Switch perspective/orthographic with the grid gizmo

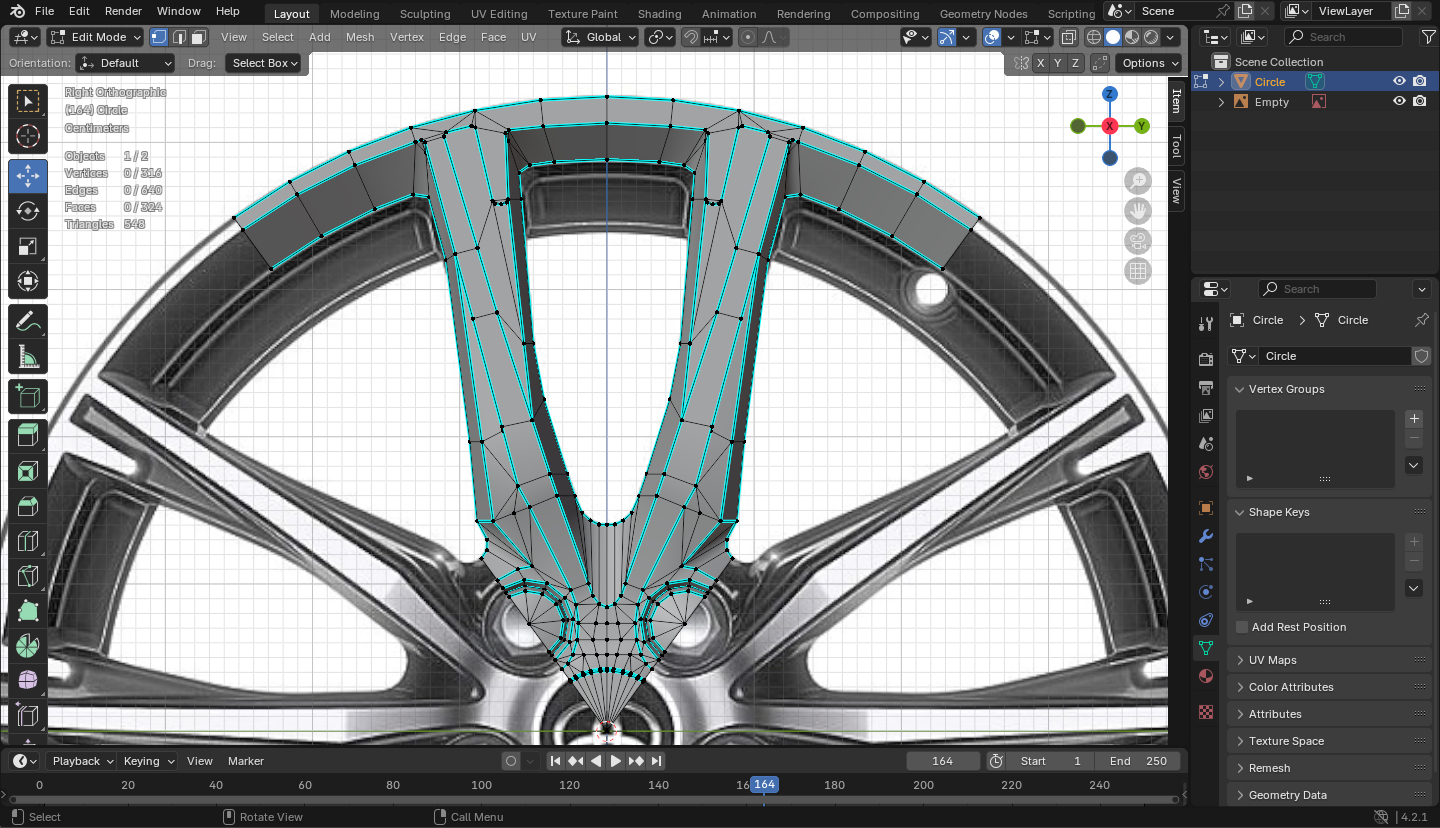click(x=1138, y=271)
